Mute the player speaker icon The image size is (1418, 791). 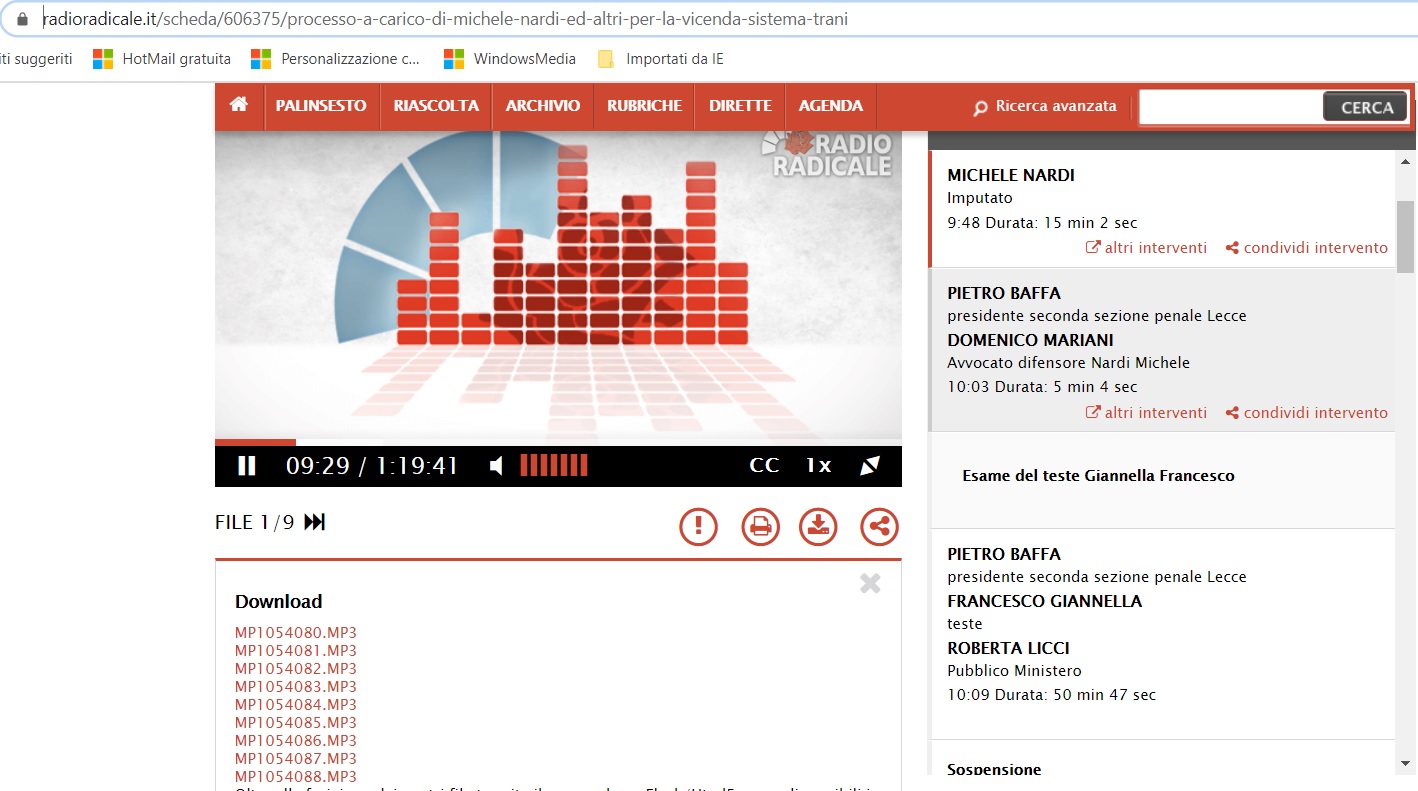click(x=496, y=465)
